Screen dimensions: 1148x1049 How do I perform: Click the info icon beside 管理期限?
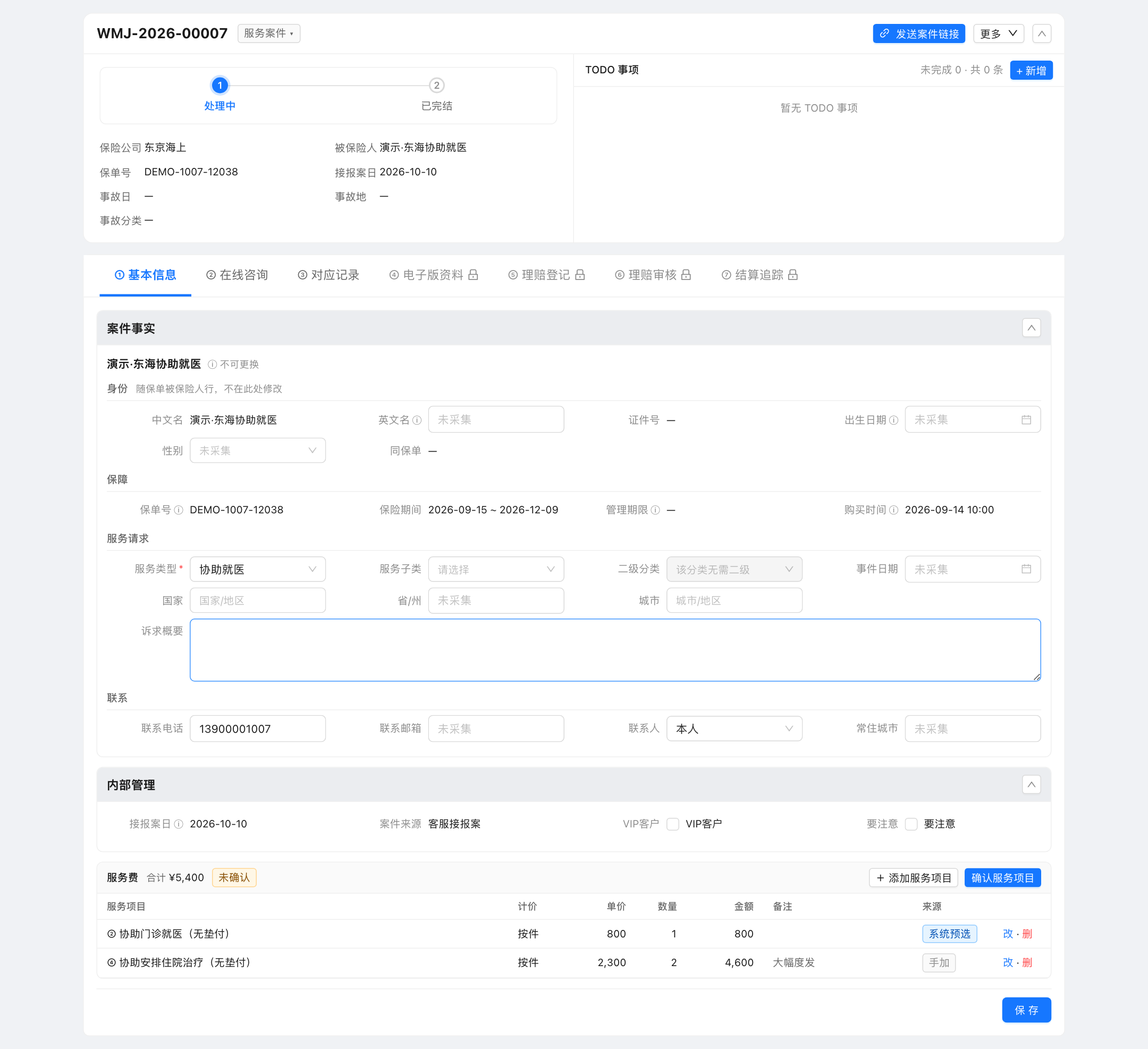(x=655, y=510)
